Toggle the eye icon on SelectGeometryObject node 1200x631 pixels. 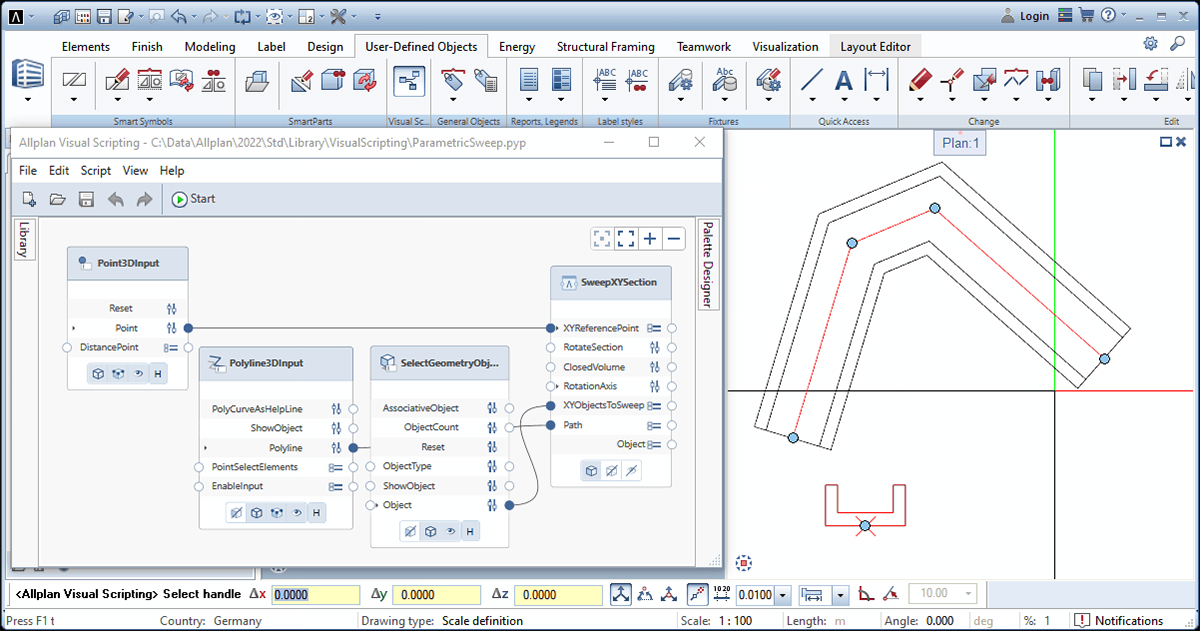(x=450, y=532)
